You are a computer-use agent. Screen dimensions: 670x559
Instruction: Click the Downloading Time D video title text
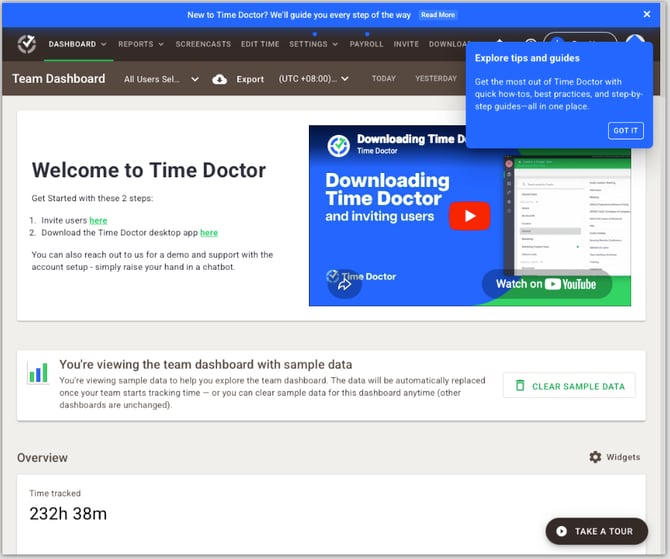click(411, 139)
